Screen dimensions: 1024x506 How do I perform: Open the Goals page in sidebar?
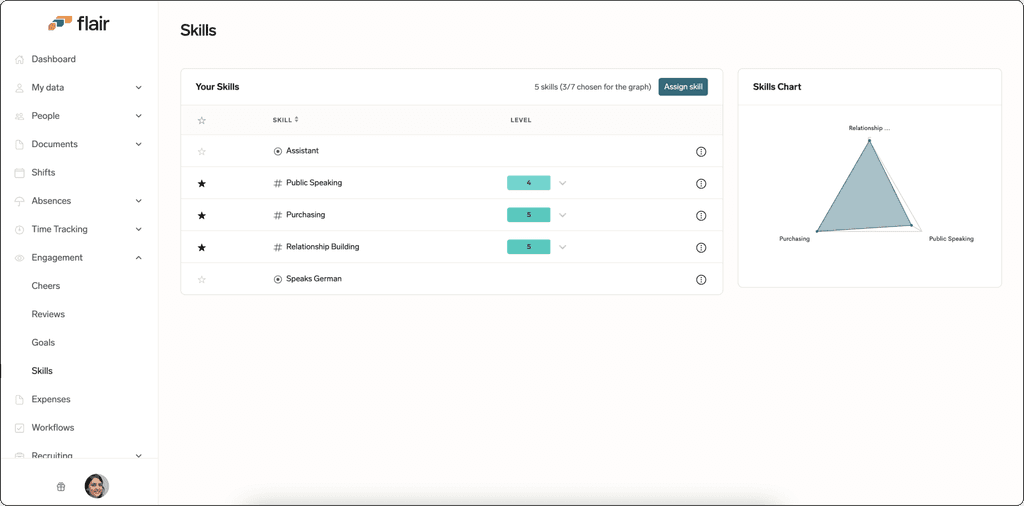[x=43, y=342]
